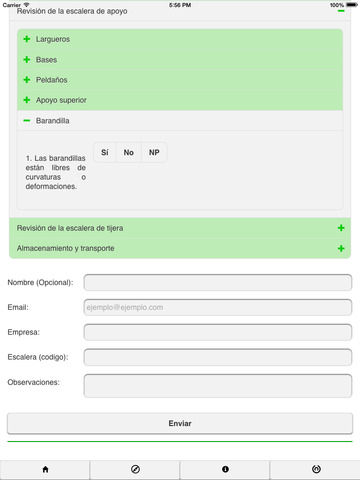Image resolution: width=360 pixels, height=480 pixels.
Task: Select NP for the barandillas question
Action: 154,152
